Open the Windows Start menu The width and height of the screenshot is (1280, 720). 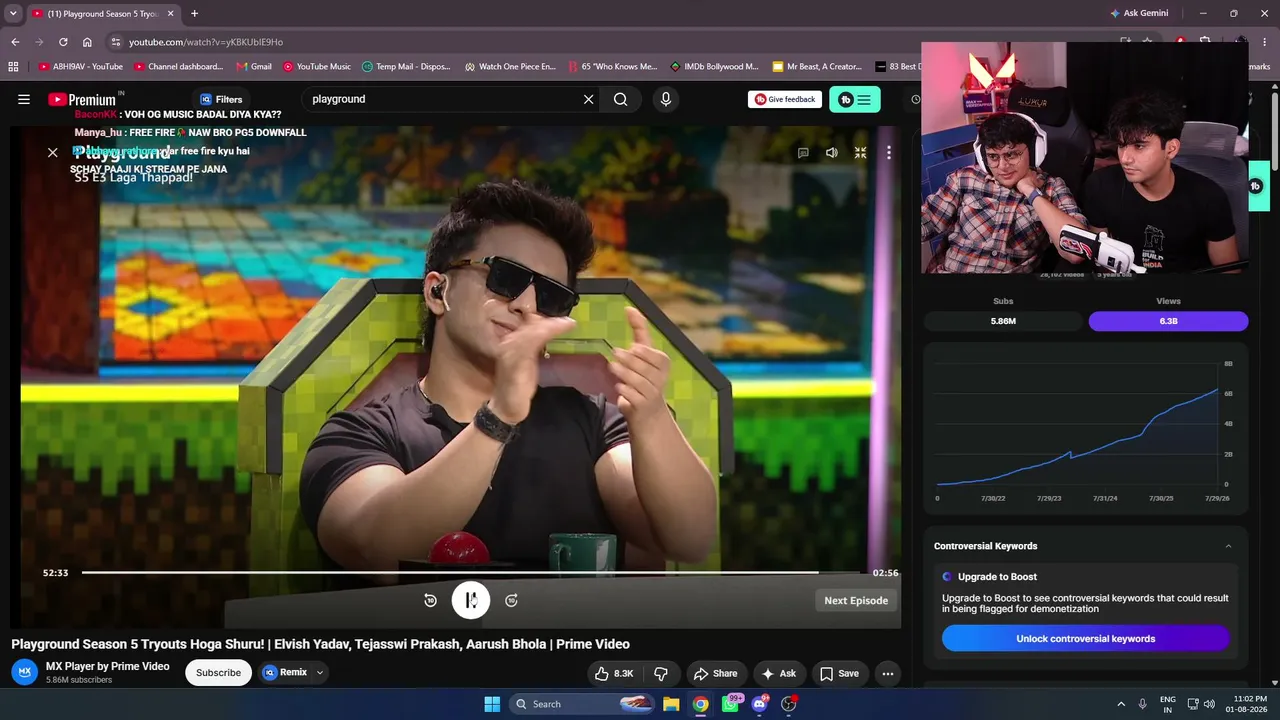click(492, 704)
